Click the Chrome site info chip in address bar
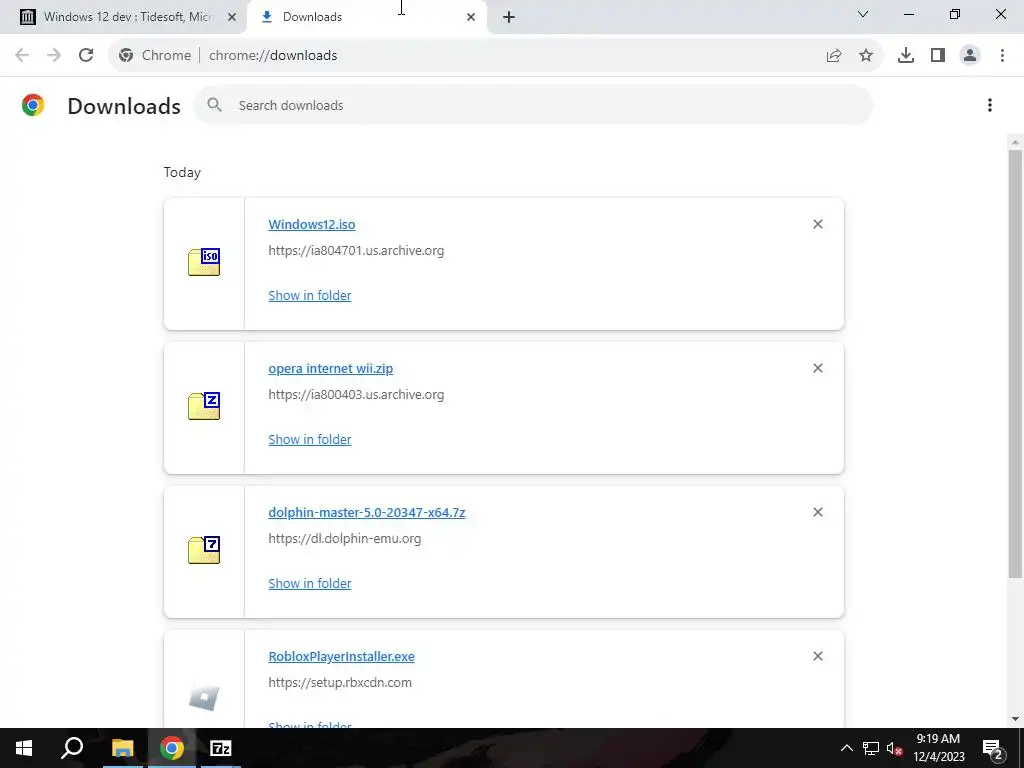 click(x=155, y=56)
